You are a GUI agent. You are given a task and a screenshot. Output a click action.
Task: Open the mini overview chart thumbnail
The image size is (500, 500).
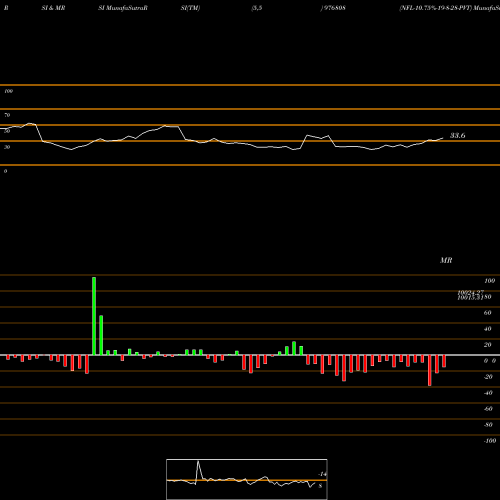247,479
